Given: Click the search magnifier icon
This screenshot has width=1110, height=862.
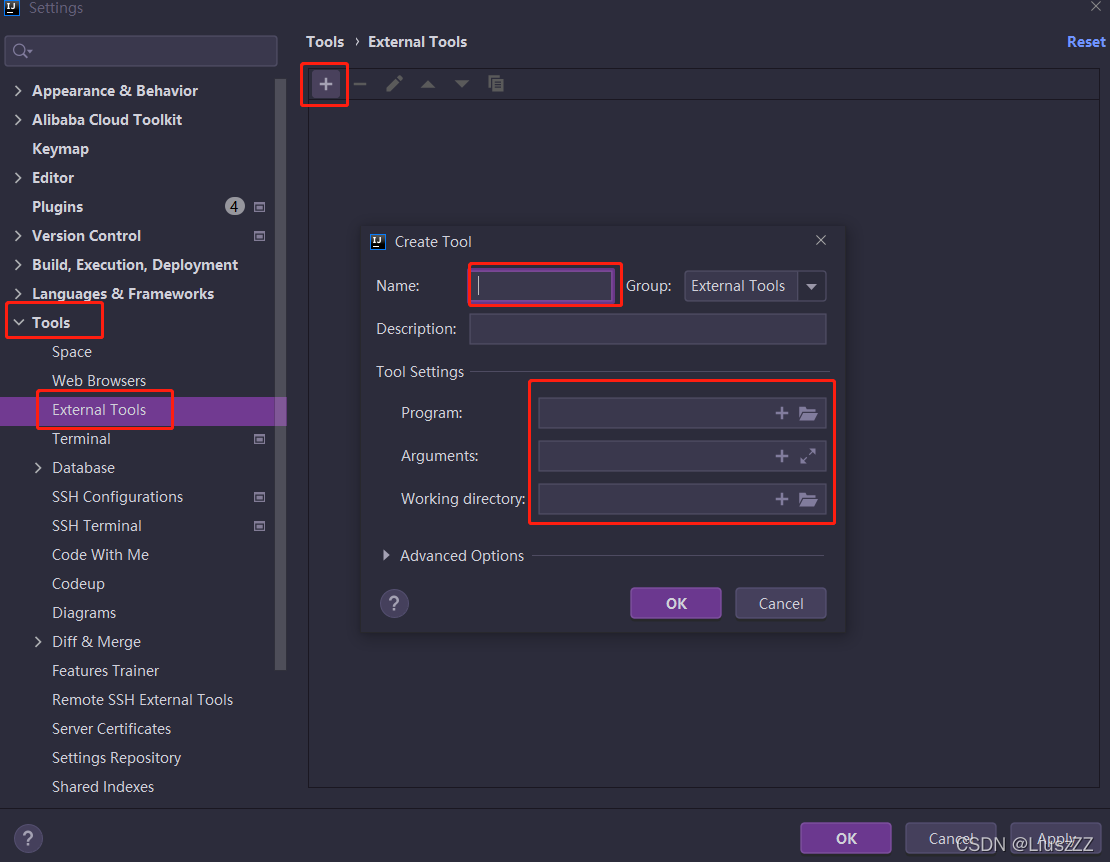Looking at the screenshot, I should click(x=22, y=51).
